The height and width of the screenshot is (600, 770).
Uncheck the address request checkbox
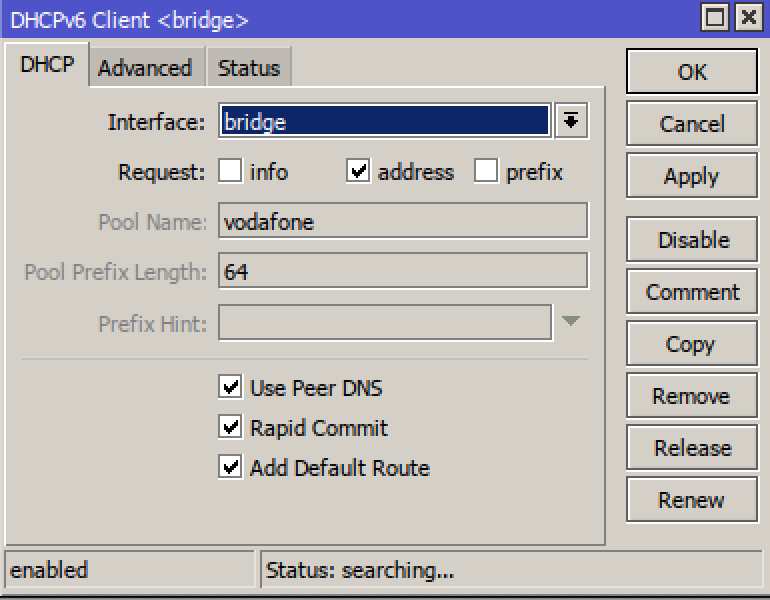[359, 172]
